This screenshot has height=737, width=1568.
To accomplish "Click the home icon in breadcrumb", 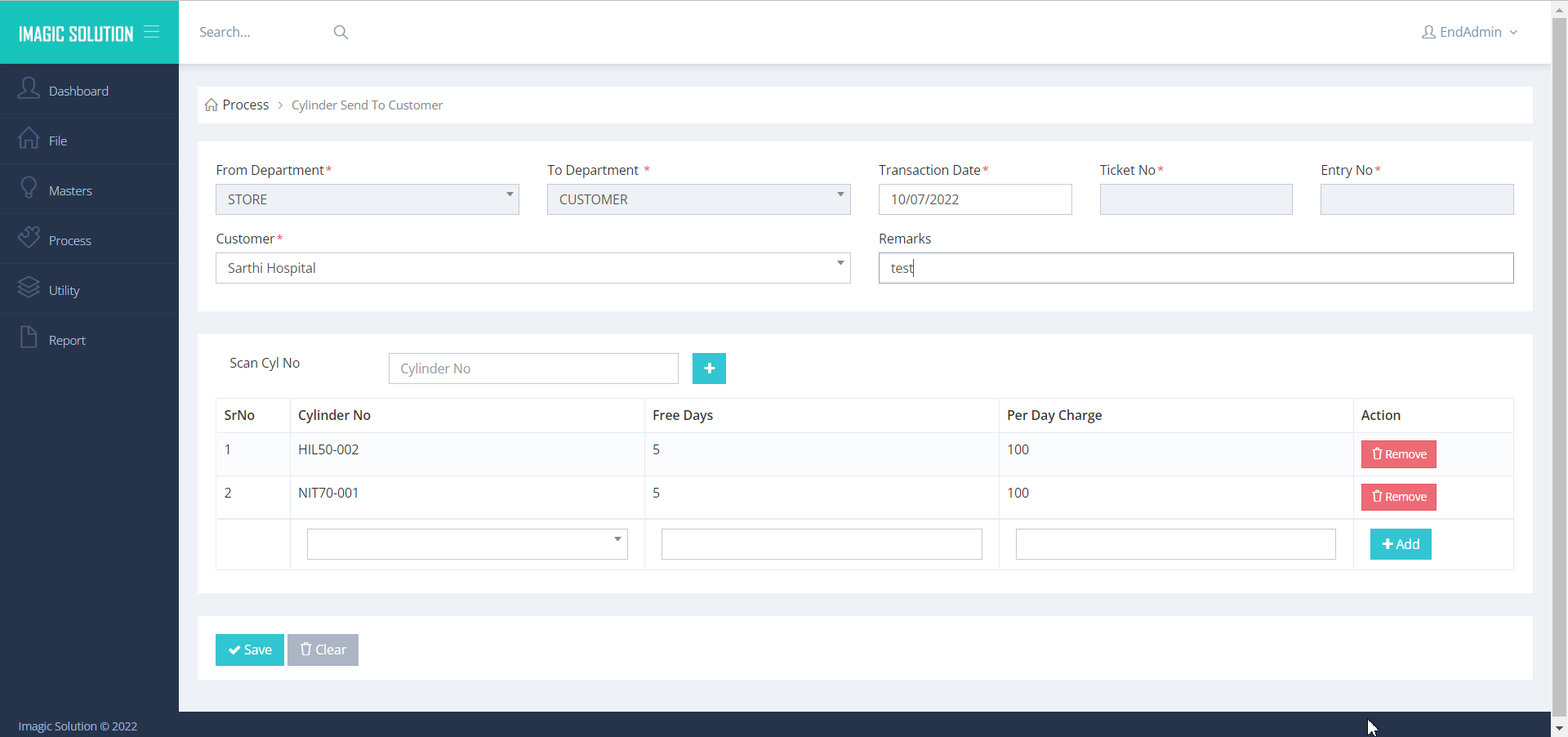I will (x=212, y=105).
